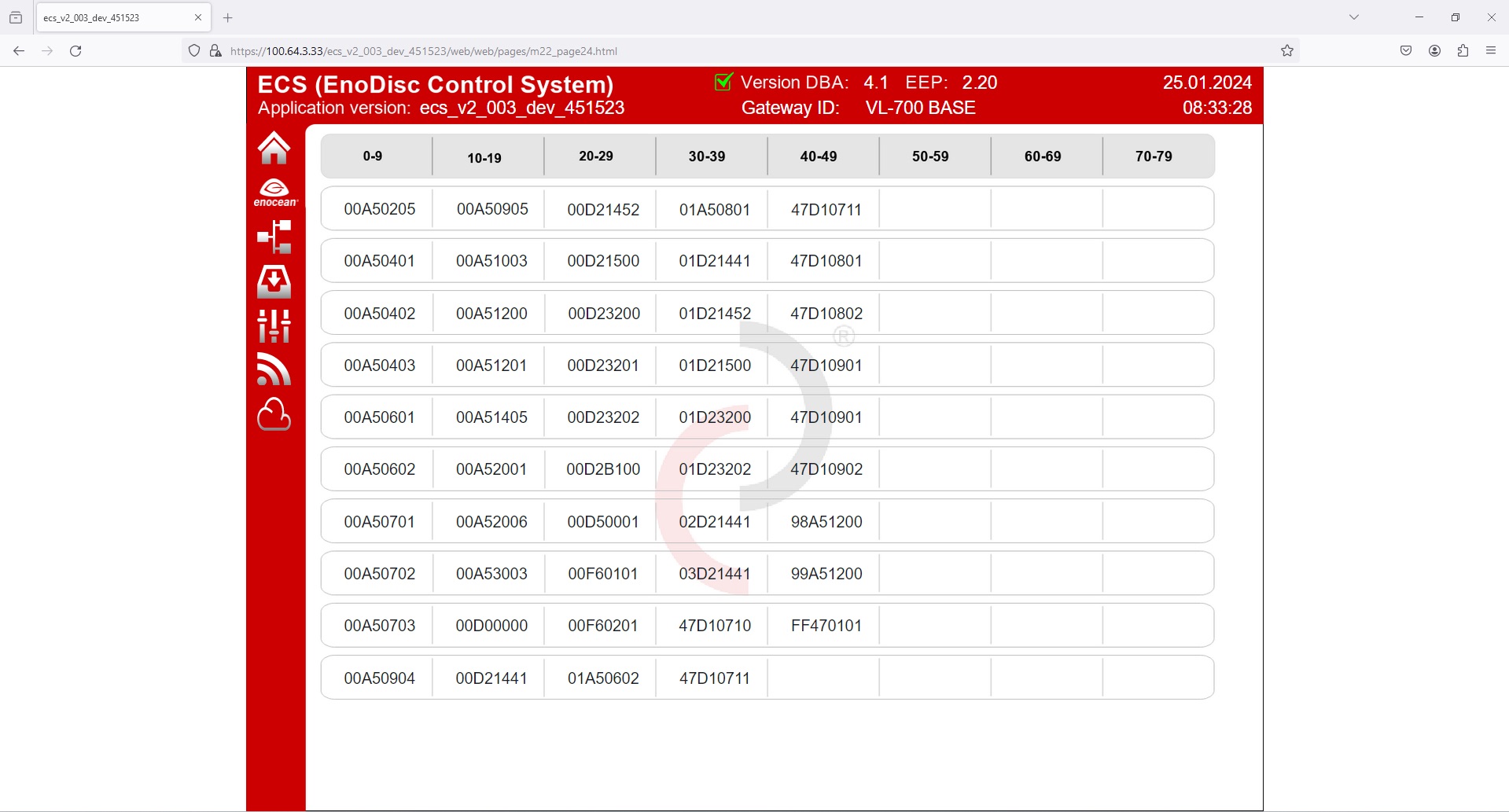Bookmark this page with the star icon
Image resolution: width=1509 pixels, height=812 pixels.
pyautogui.click(x=1286, y=51)
